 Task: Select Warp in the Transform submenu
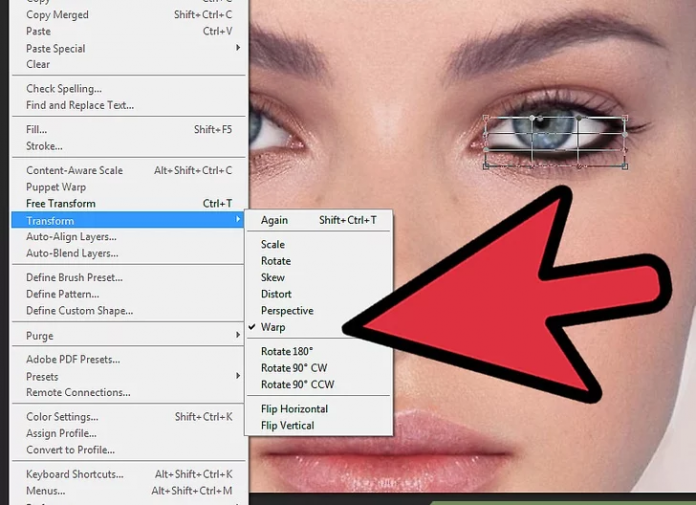[273, 327]
